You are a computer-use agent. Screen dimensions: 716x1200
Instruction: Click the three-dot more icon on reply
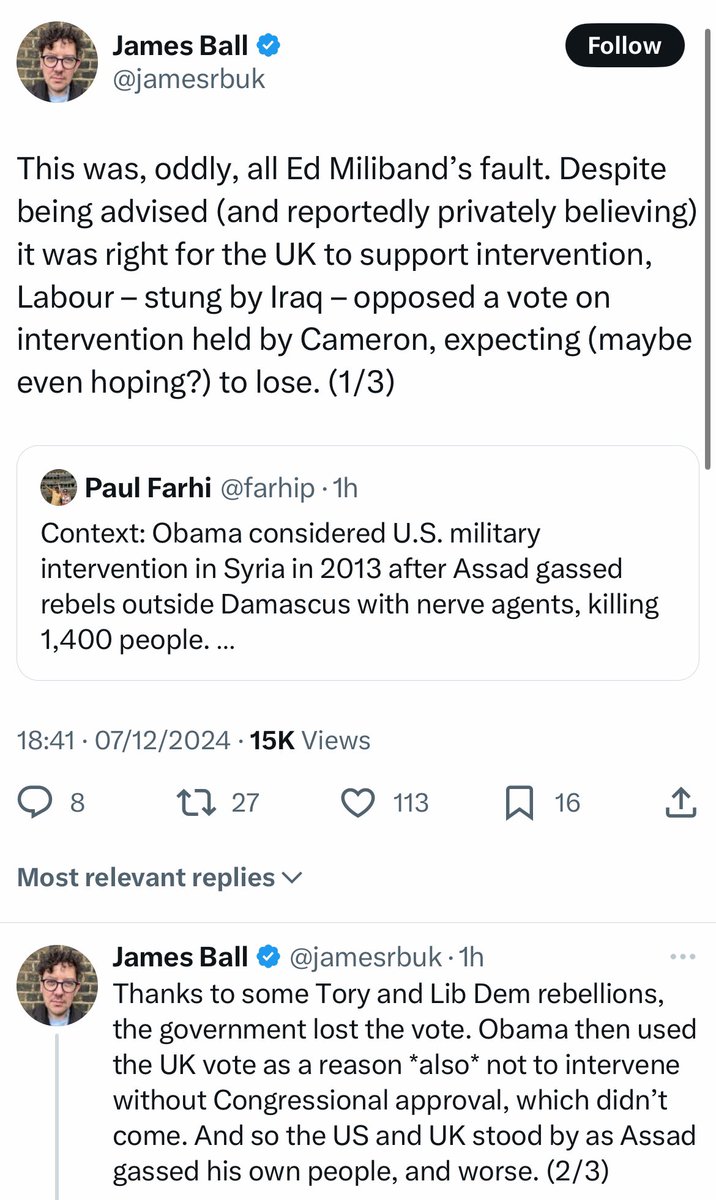point(682,957)
